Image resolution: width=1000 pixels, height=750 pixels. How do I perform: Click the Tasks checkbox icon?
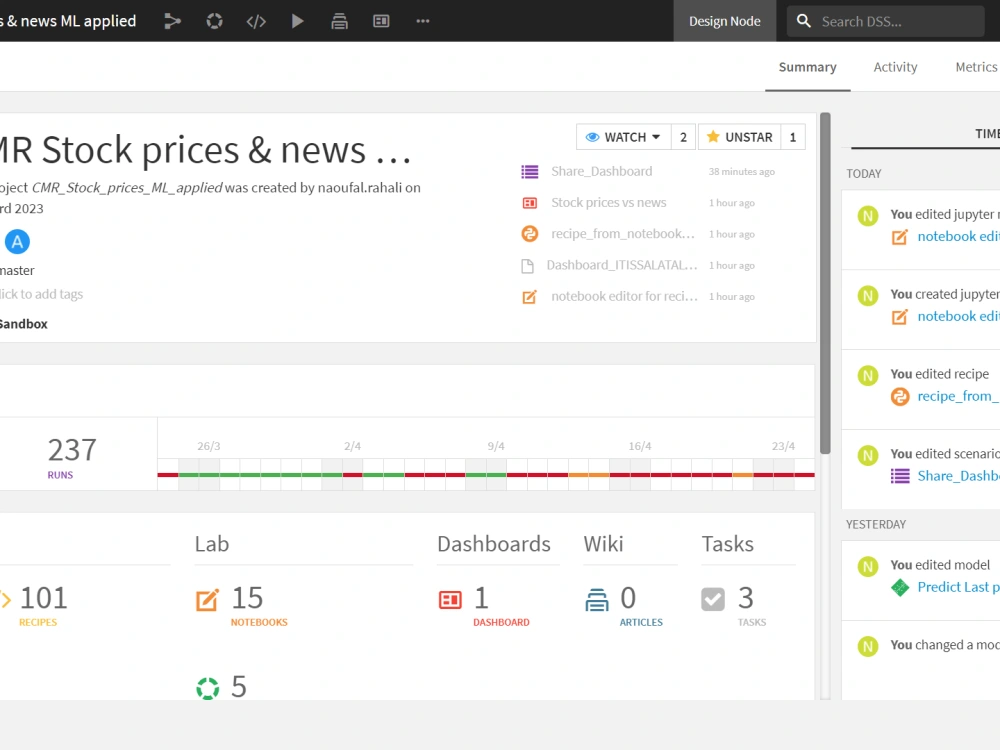[x=713, y=599]
